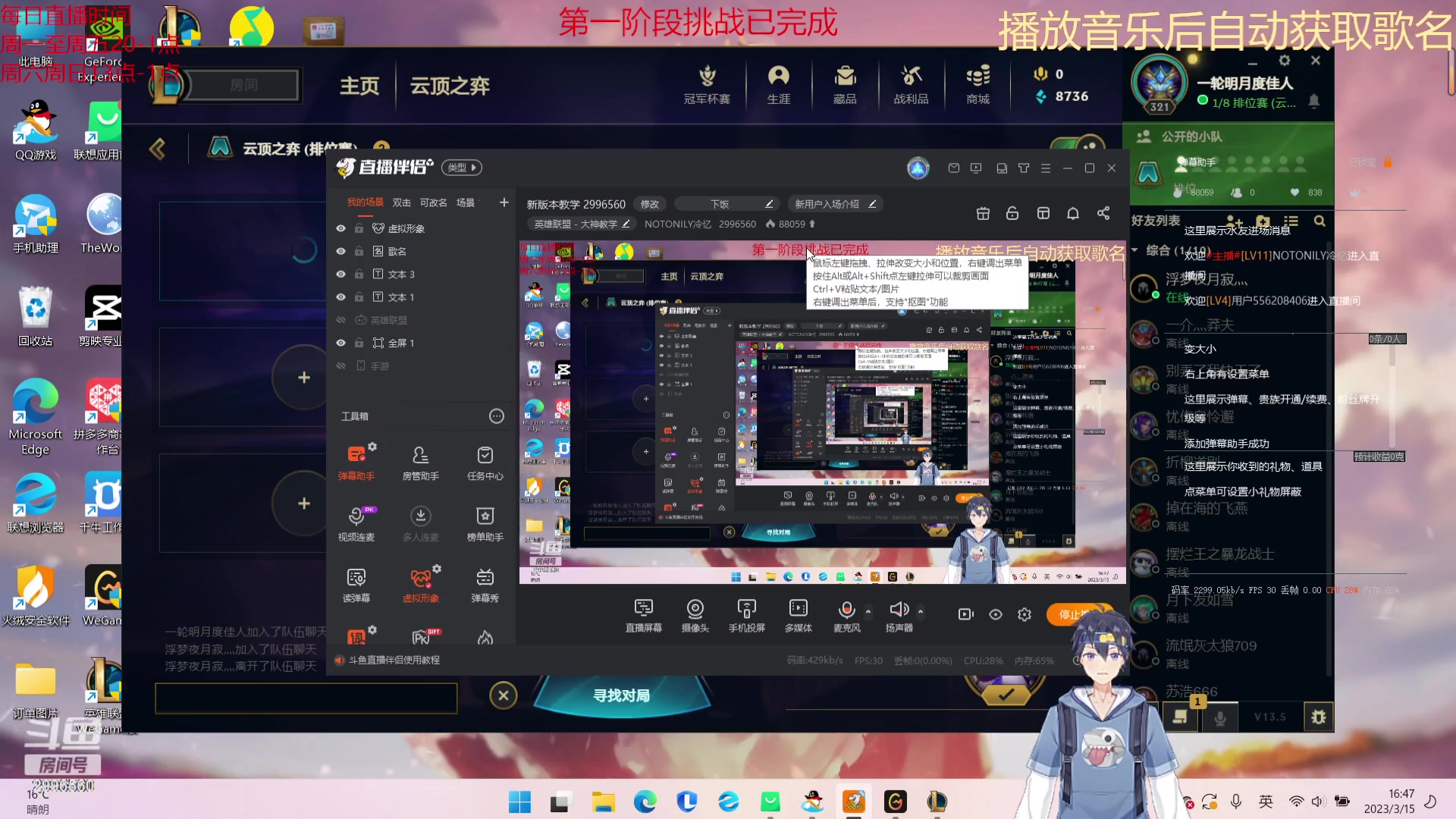Edit the 新用户入场介绍 field
Viewport: 1456px width, 819px height.
(x=836, y=204)
